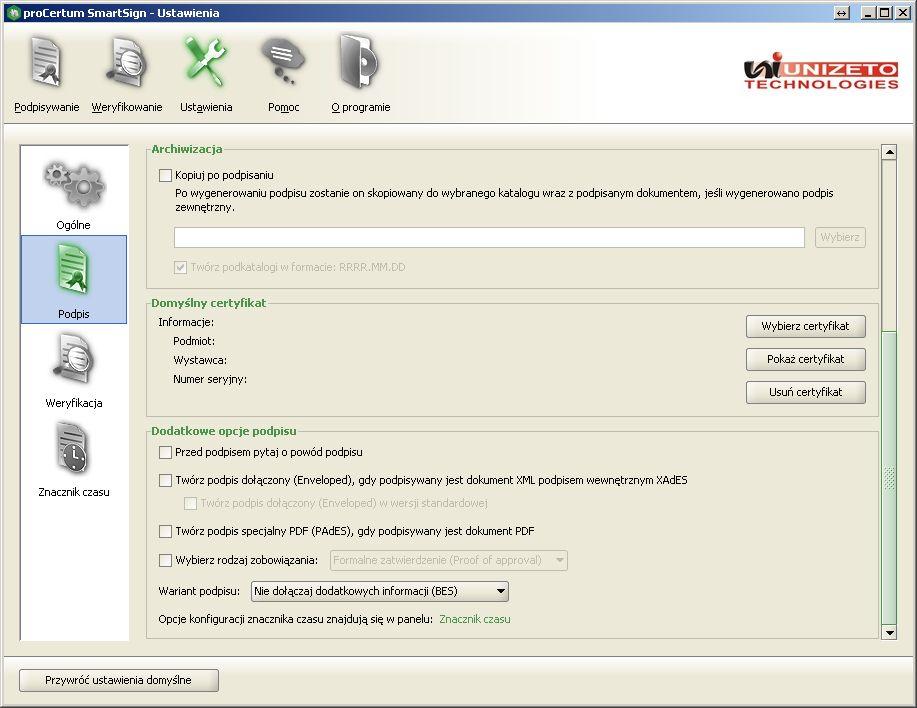Click the Domyślny certyfikat heading
The image size is (917, 708).
[208, 303]
